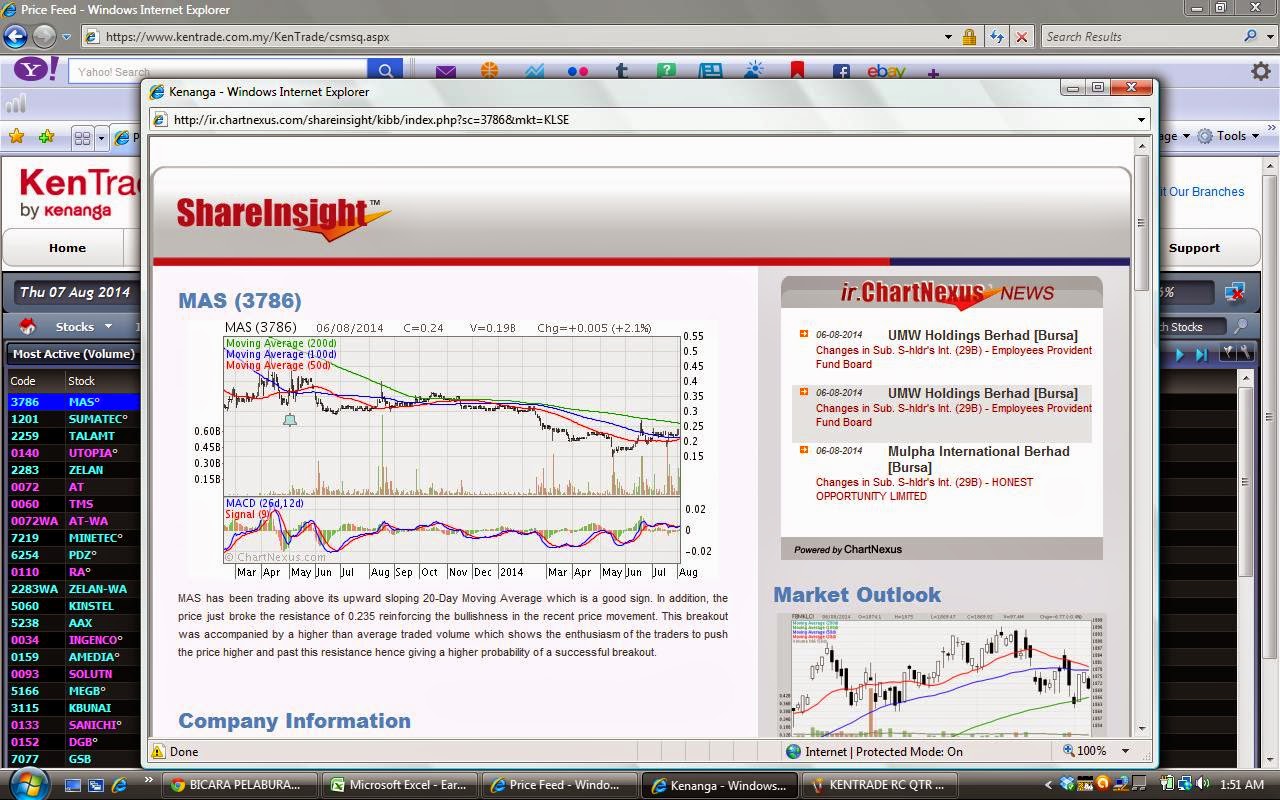Click the Yahoo! logo button

36,70
